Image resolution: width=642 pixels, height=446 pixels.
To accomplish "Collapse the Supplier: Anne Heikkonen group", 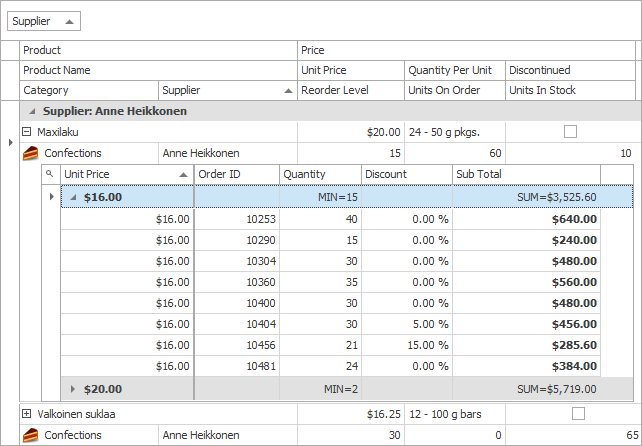I will click(32, 111).
